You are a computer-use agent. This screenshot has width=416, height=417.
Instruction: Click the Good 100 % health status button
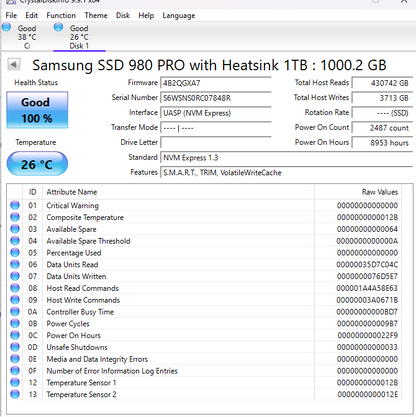37,110
